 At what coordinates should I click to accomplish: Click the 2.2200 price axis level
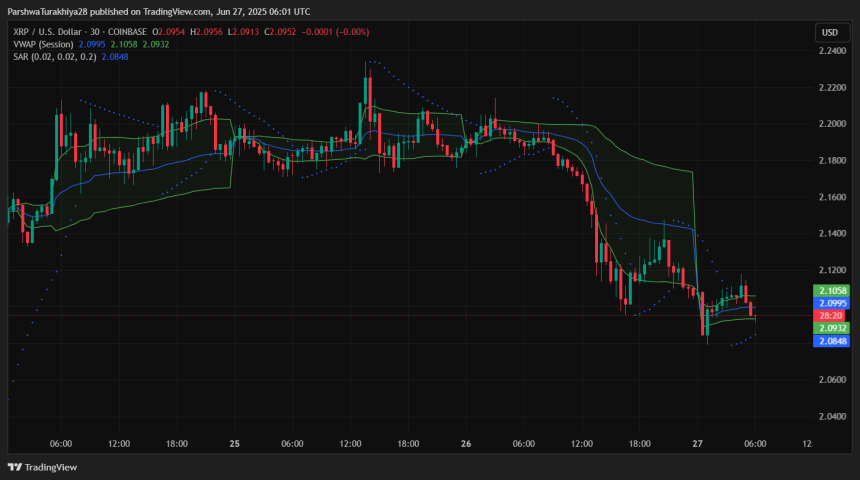click(x=832, y=88)
